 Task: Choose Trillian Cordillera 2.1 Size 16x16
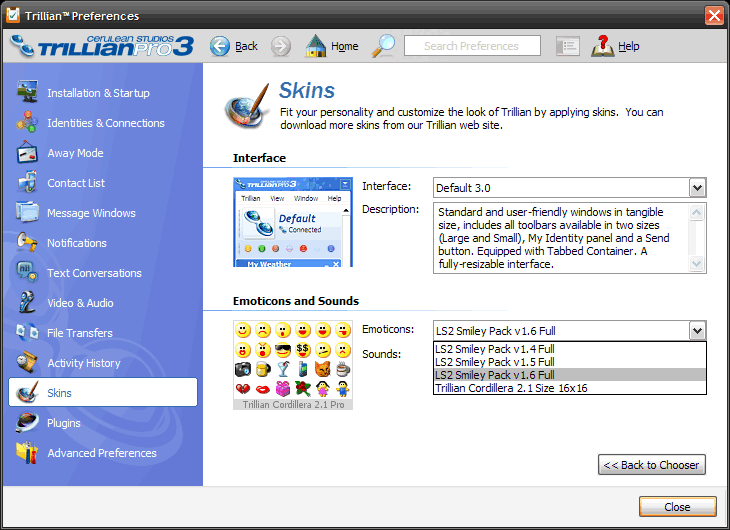570,388
